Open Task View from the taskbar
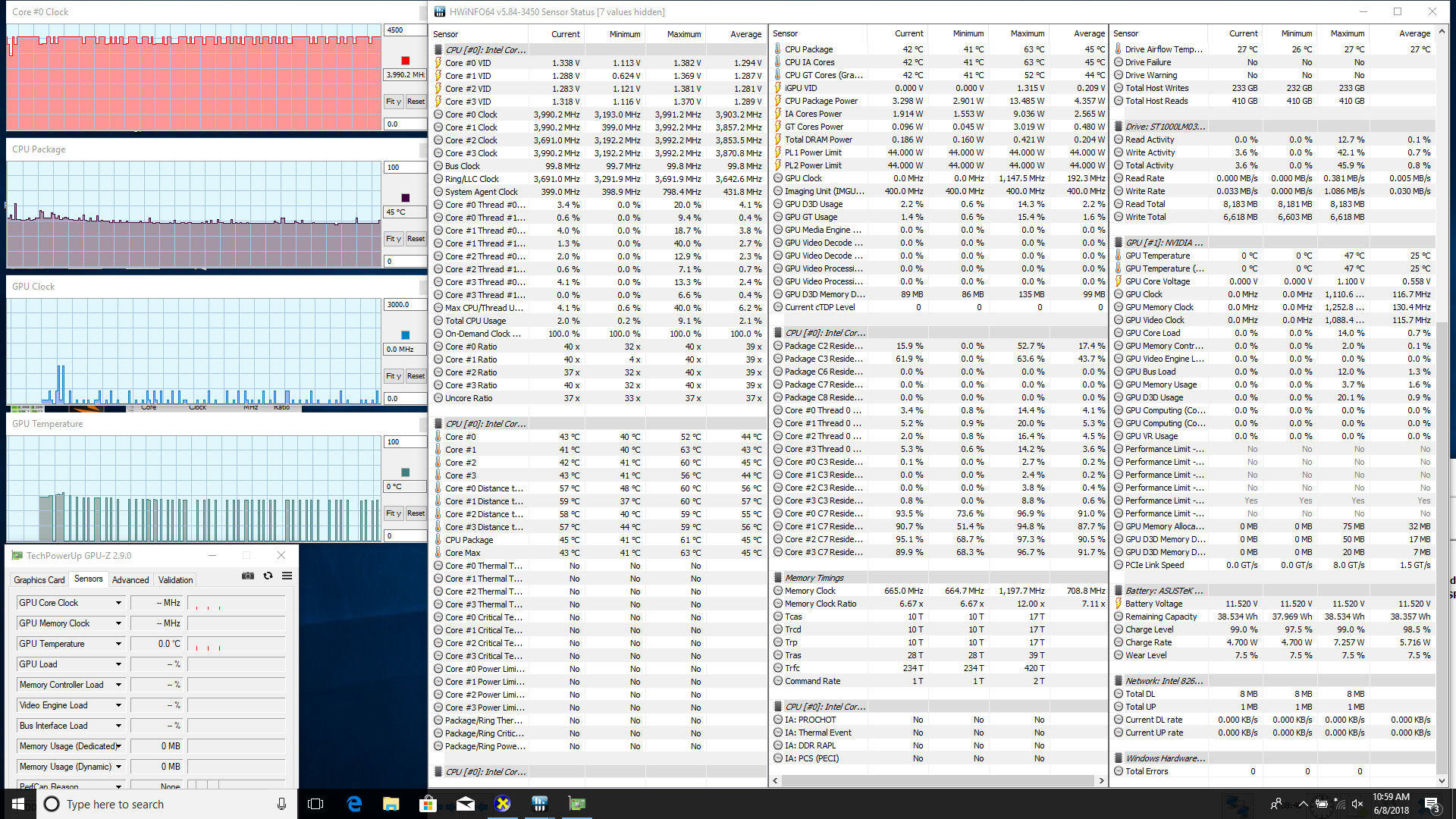This screenshot has width=1456, height=819. tap(315, 804)
